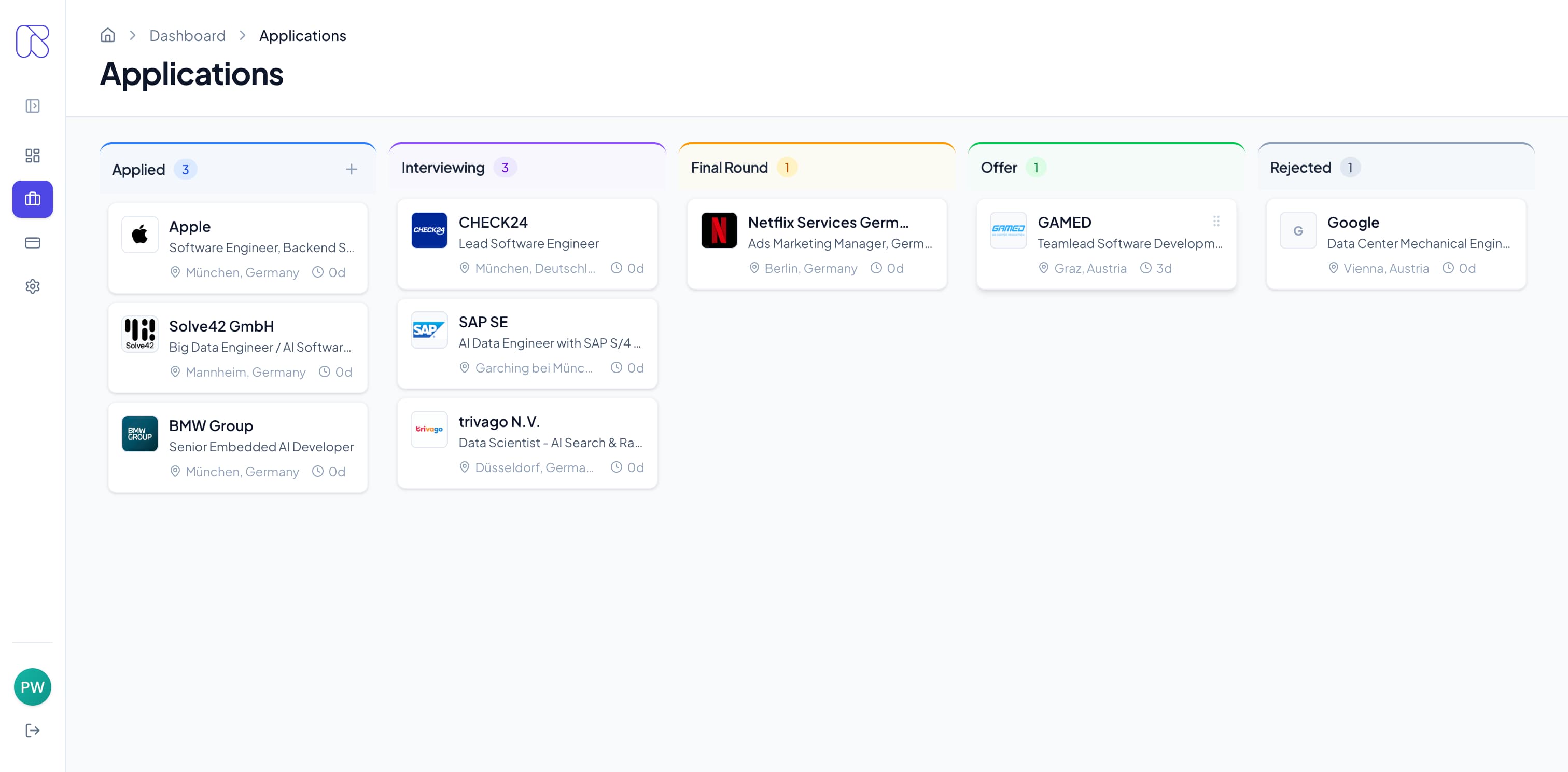
Task: Click the CHECK24 company logo
Action: [x=429, y=230]
